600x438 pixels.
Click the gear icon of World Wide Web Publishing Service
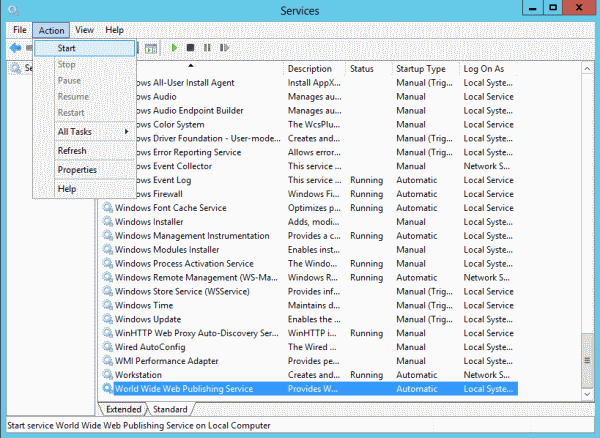(x=108, y=388)
